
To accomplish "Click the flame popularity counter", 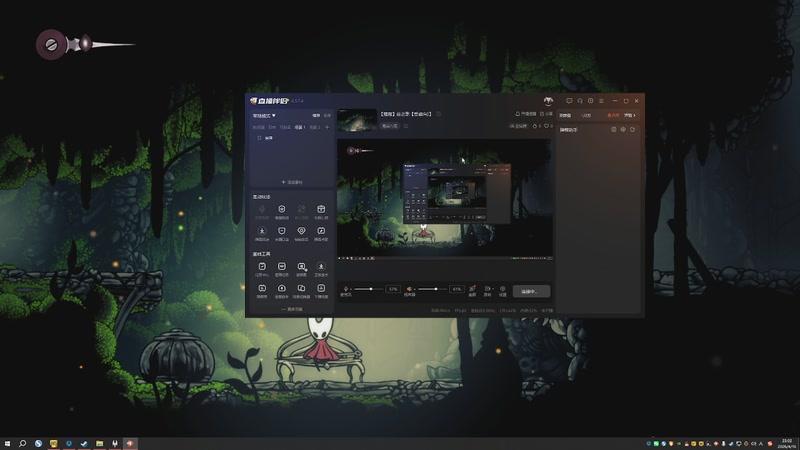I will (x=537, y=126).
